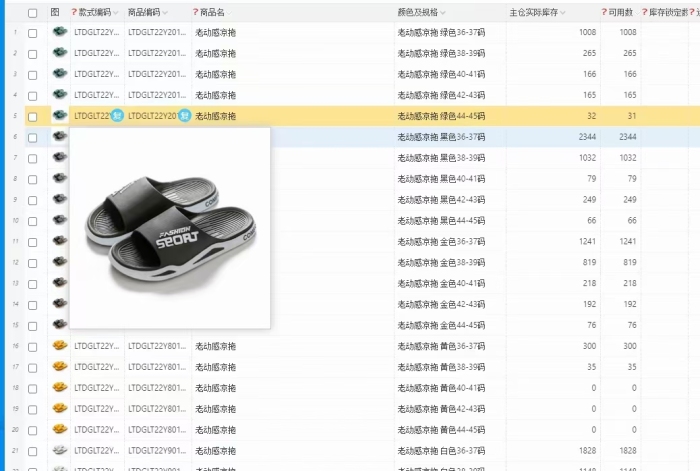Click style code LTDGLT22Y... in 绿色42-43码 row
Image resolution: width=700 pixels, height=471 pixels.
pos(96,95)
